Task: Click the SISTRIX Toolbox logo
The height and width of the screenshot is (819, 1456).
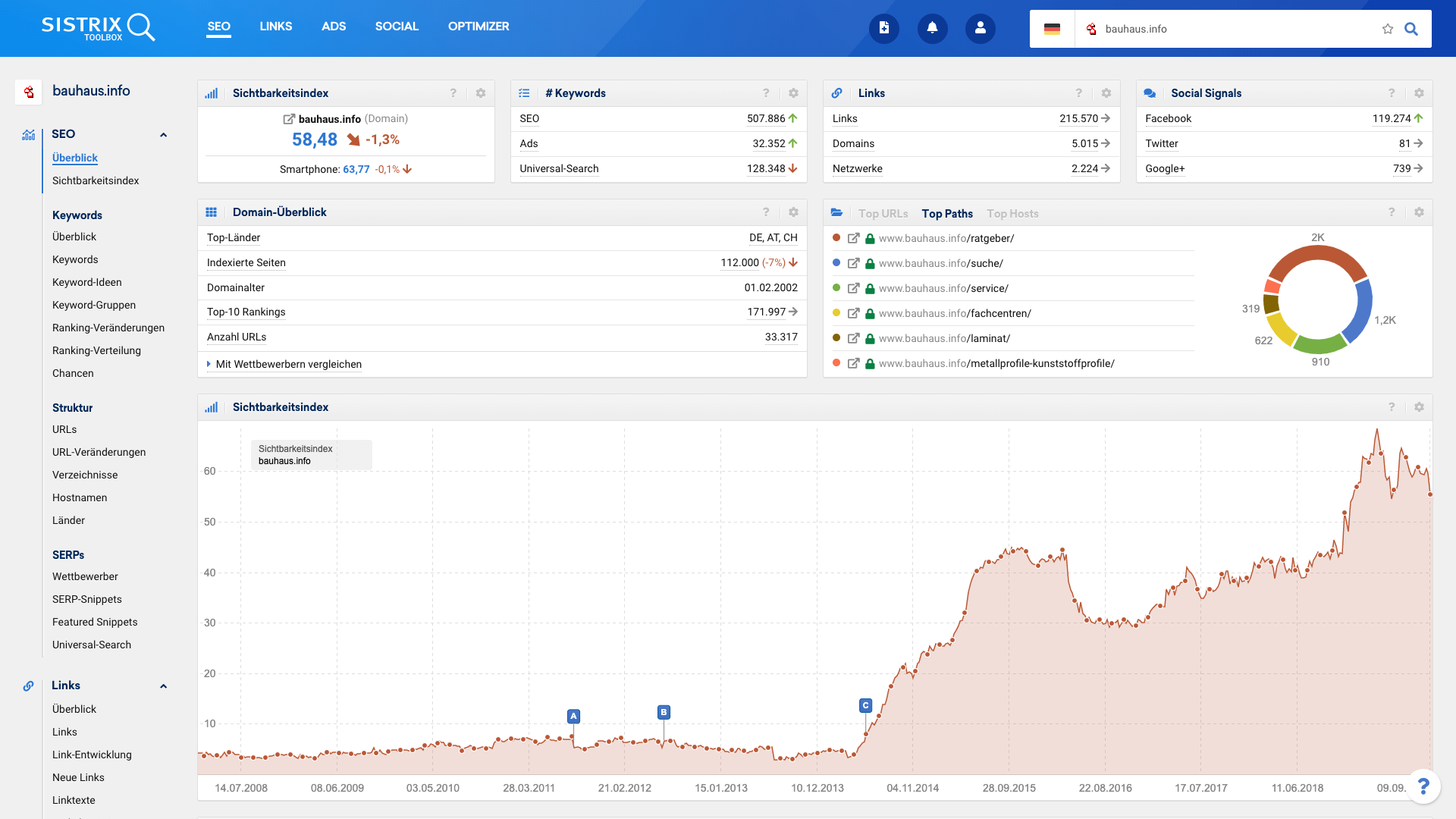Action: pos(99,27)
